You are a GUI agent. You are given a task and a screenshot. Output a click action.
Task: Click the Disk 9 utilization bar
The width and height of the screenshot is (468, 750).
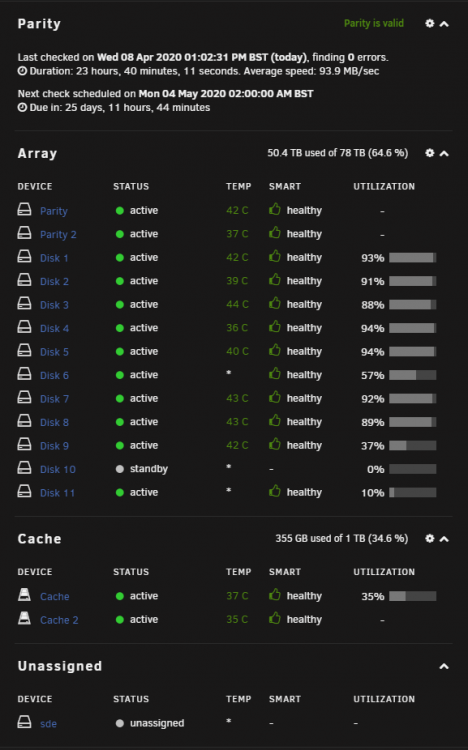pyautogui.click(x=412, y=446)
